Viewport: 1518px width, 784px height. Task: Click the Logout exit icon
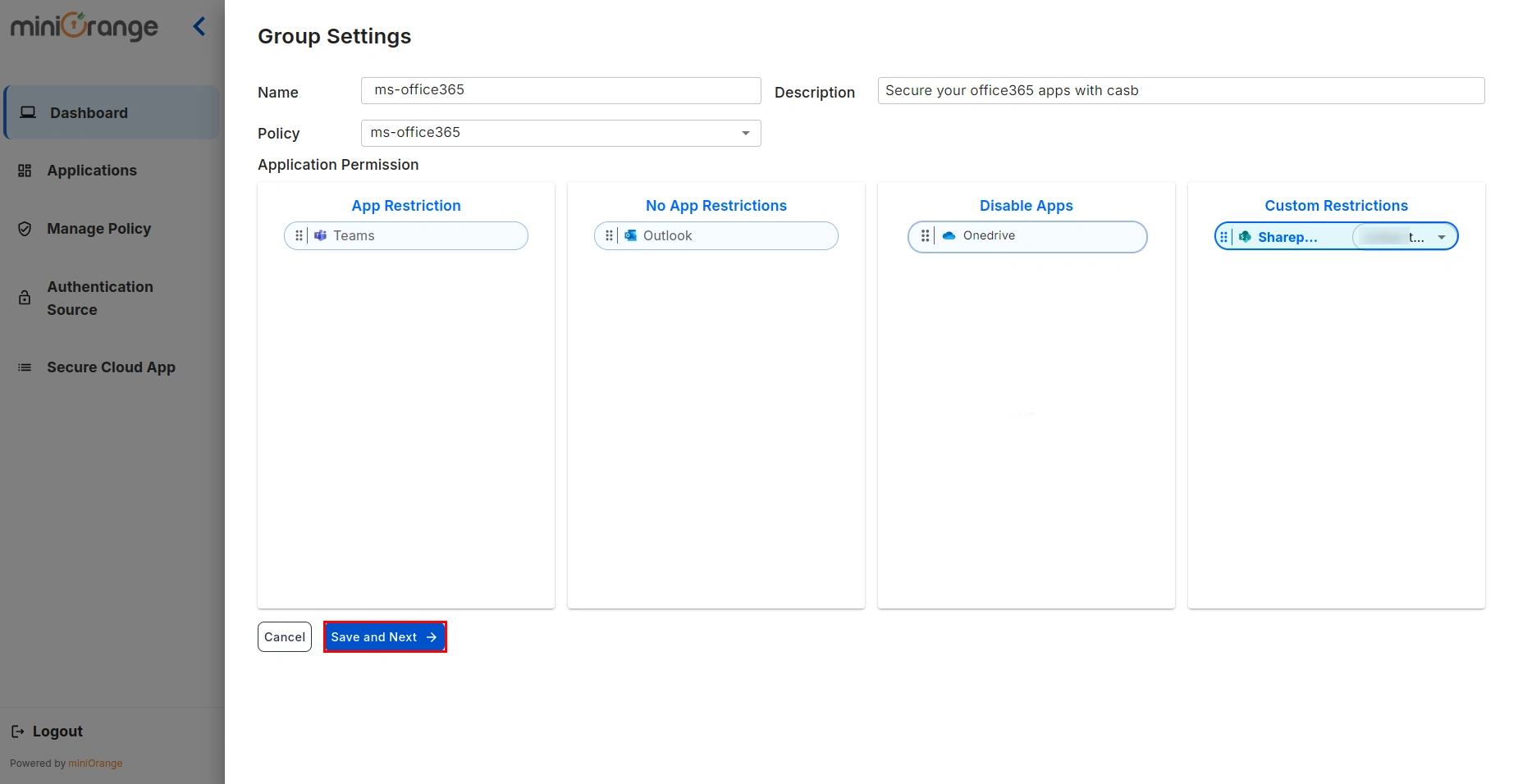[17, 732]
